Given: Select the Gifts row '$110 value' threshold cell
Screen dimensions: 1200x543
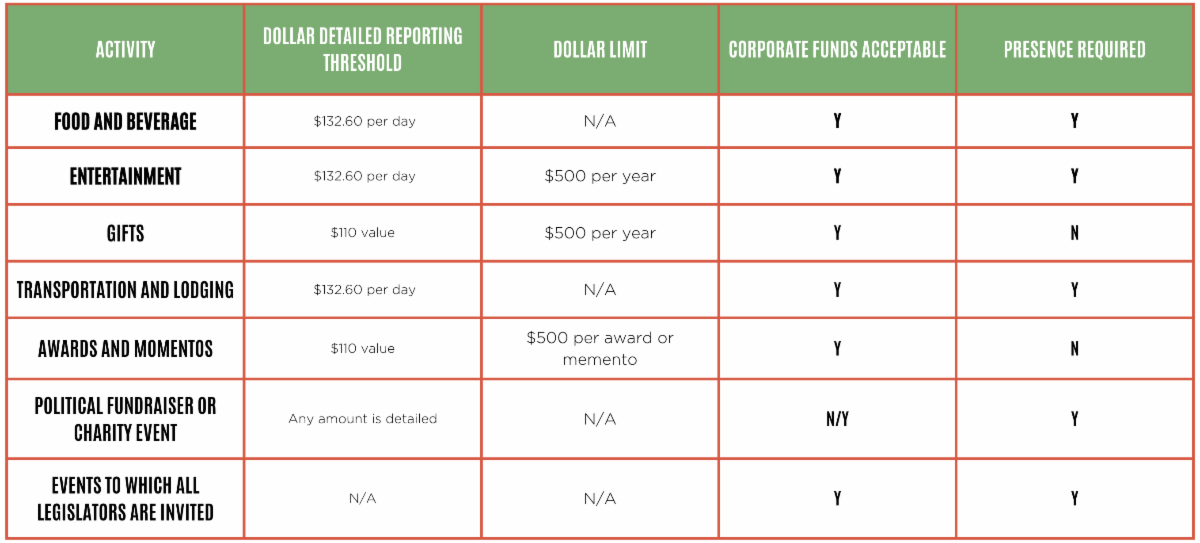Looking at the screenshot, I should pos(362,233).
